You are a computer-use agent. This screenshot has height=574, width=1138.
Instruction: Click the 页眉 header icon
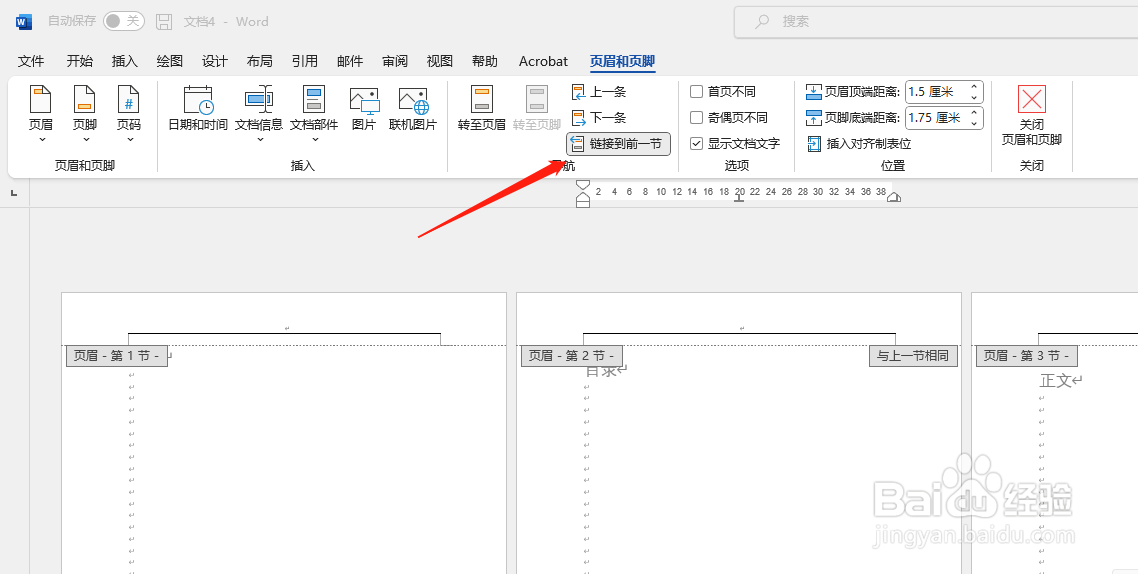pyautogui.click(x=41, y=99)
